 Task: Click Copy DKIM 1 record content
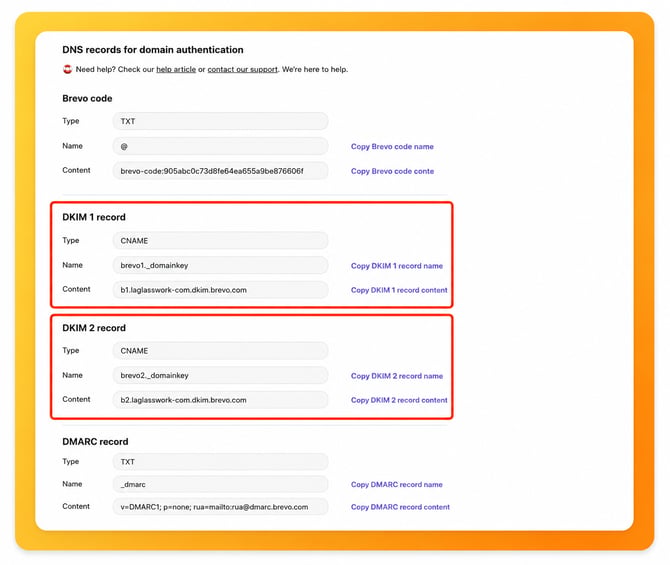coord(399,290)
